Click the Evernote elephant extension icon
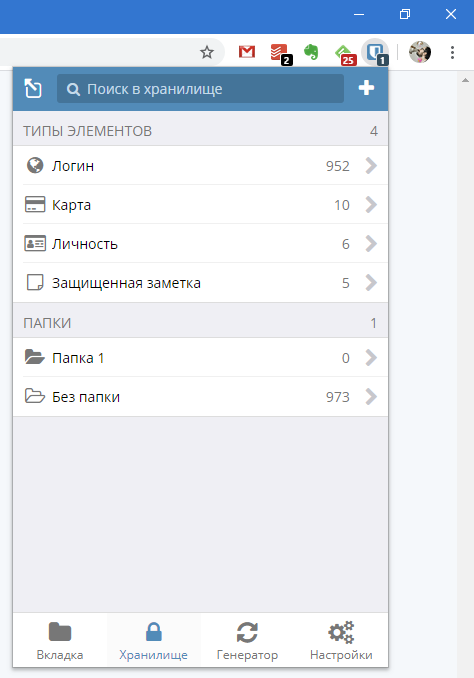This screenshot has height=678, width=474. (311, 52)
